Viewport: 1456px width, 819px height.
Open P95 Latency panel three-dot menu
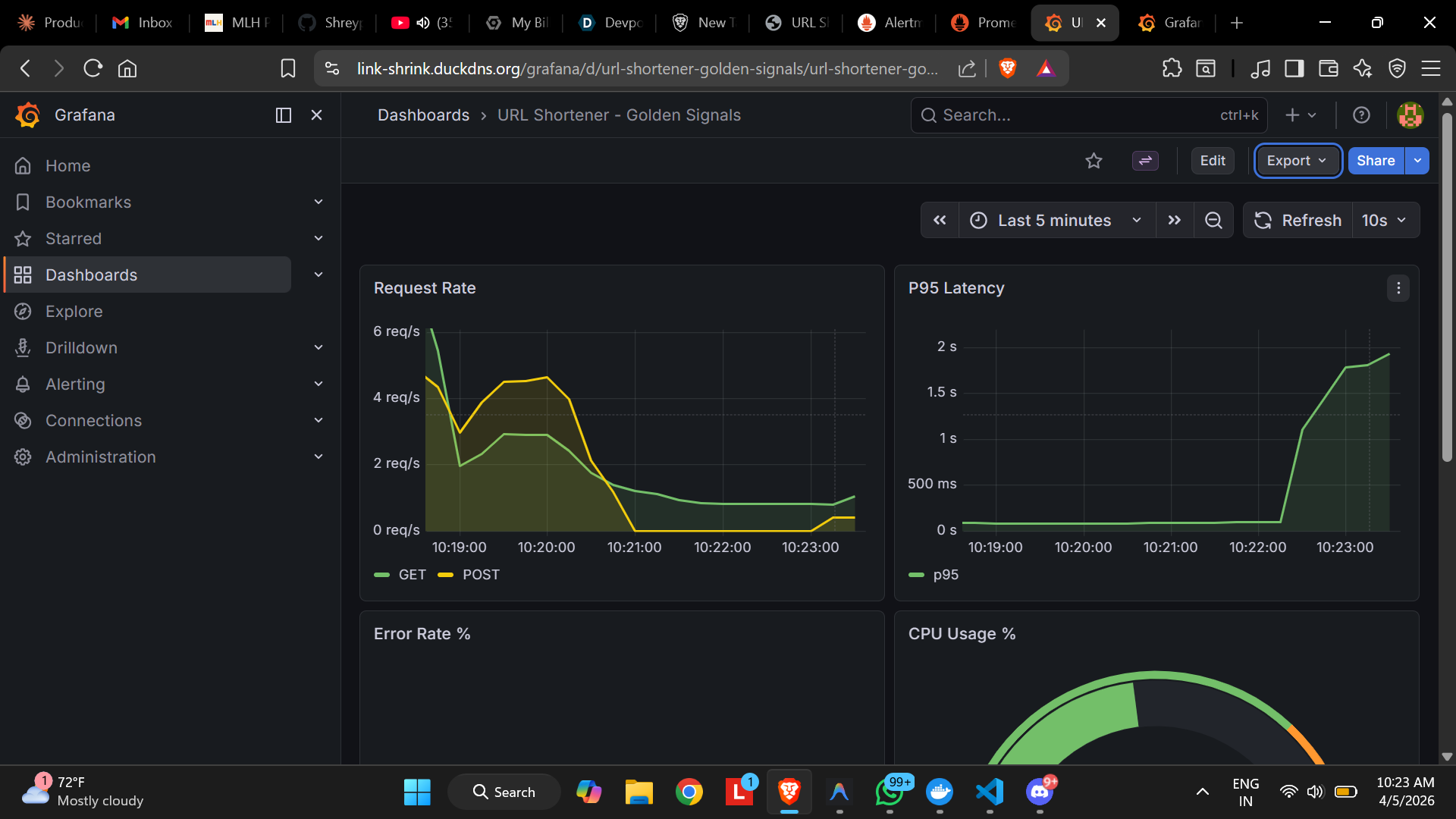pos(1398,288)
